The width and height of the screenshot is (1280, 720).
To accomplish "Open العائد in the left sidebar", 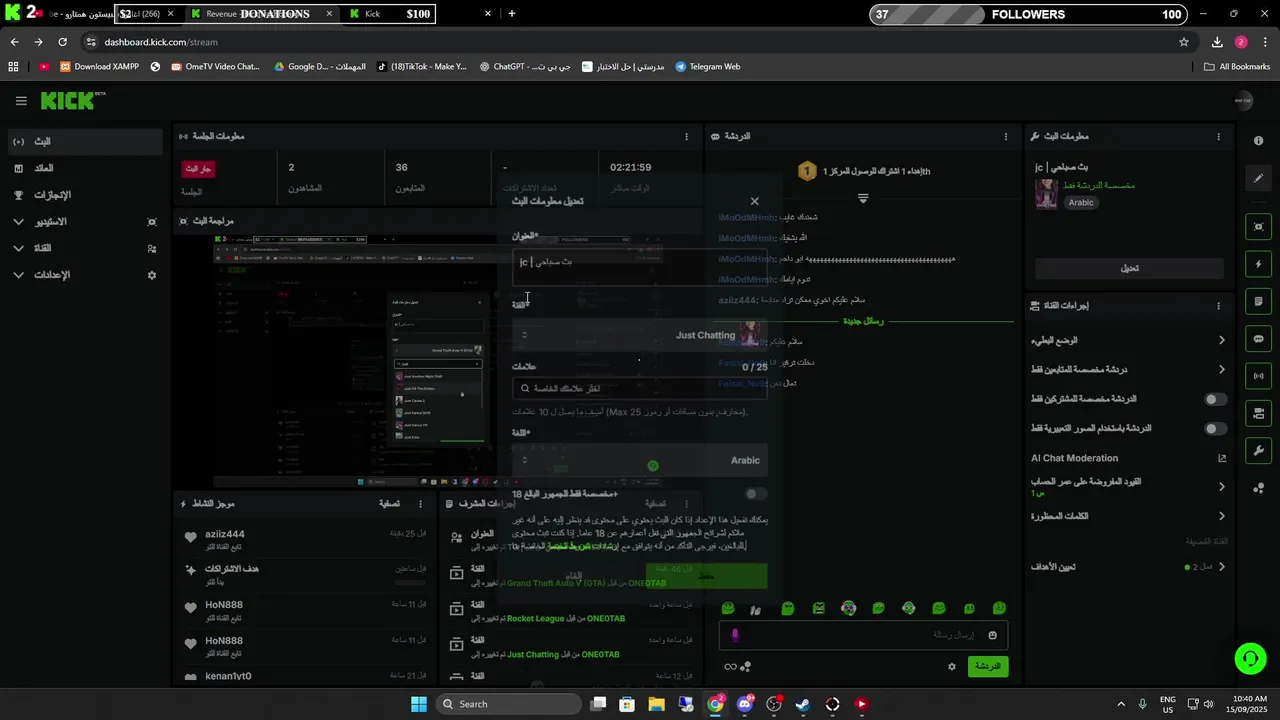I will [85, 168].
